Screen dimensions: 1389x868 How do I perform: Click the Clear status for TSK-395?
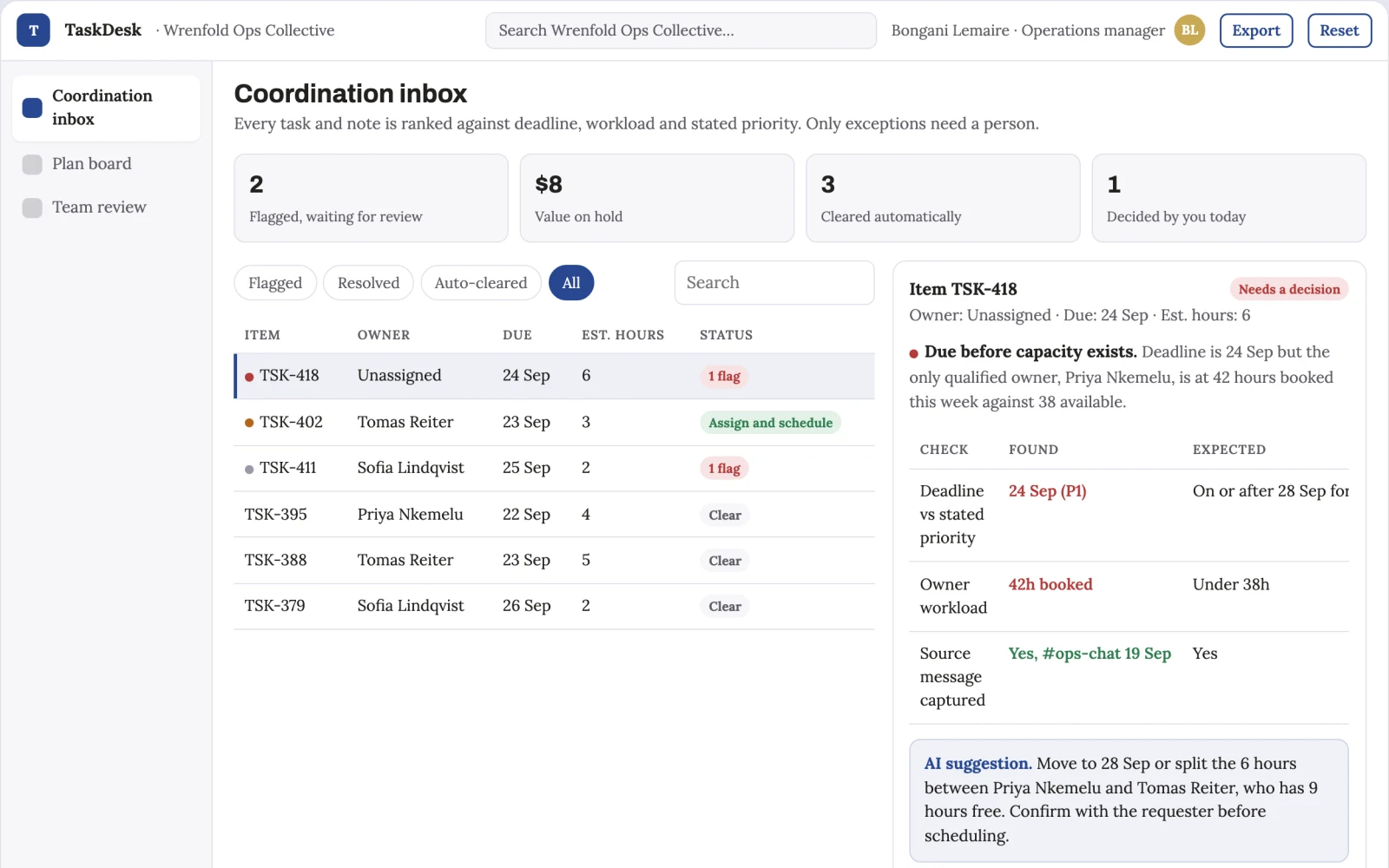pos(725,515)
